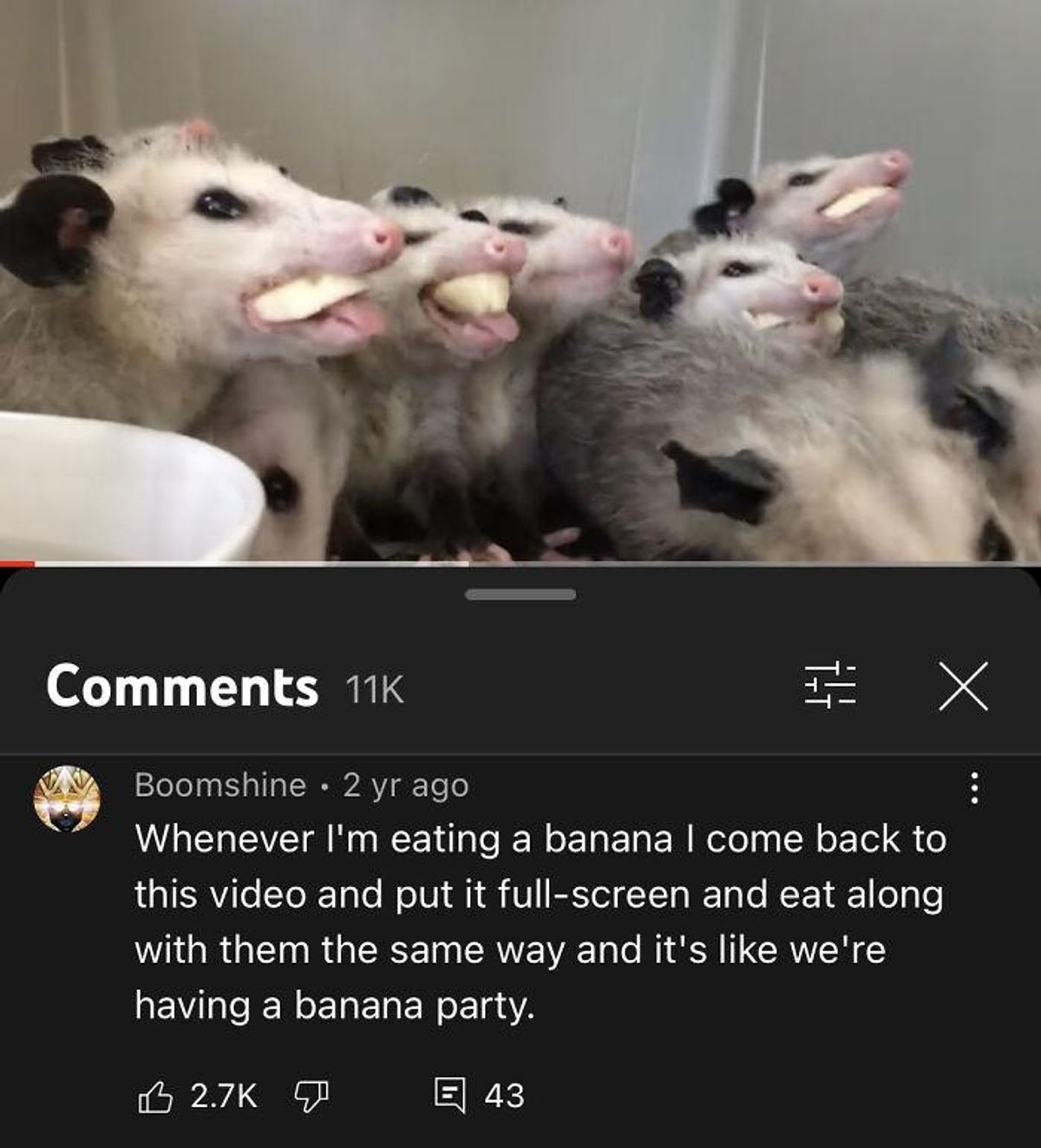This screenshot has height=1148, width=1041.
Task: Like Boomshine's comment with thumbs-up icon
Action: tap(153, 1097)
